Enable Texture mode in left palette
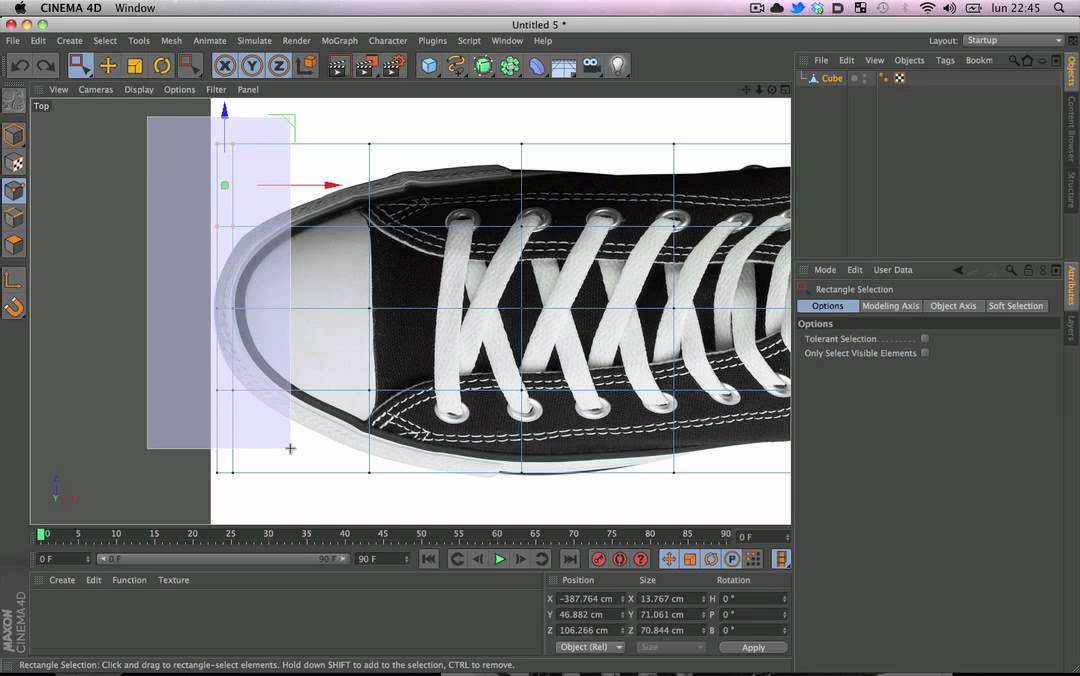Viewport: 1080px width, 676px height. 14,163
